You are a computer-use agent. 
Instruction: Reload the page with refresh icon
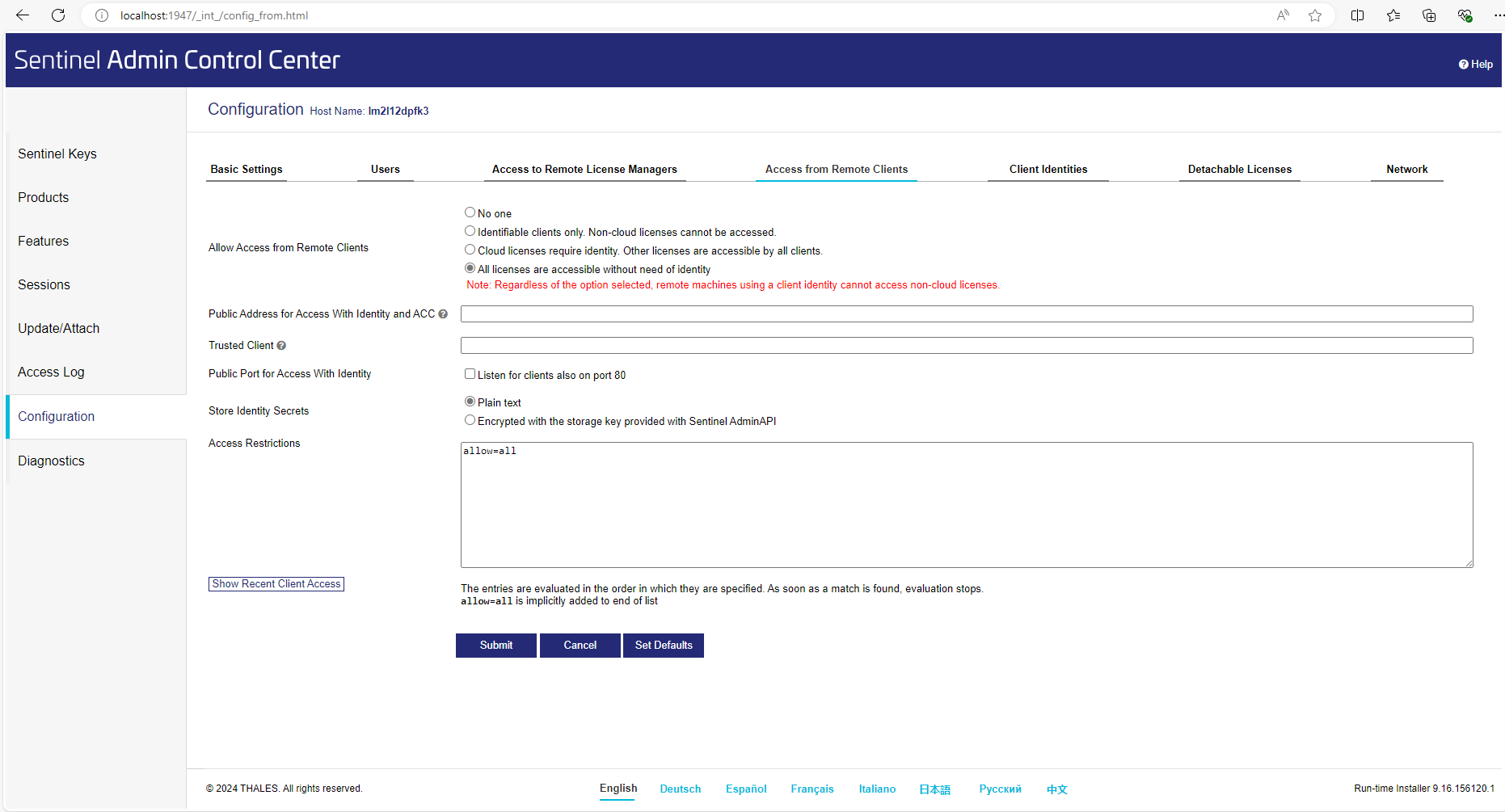[x=58, y=15]
